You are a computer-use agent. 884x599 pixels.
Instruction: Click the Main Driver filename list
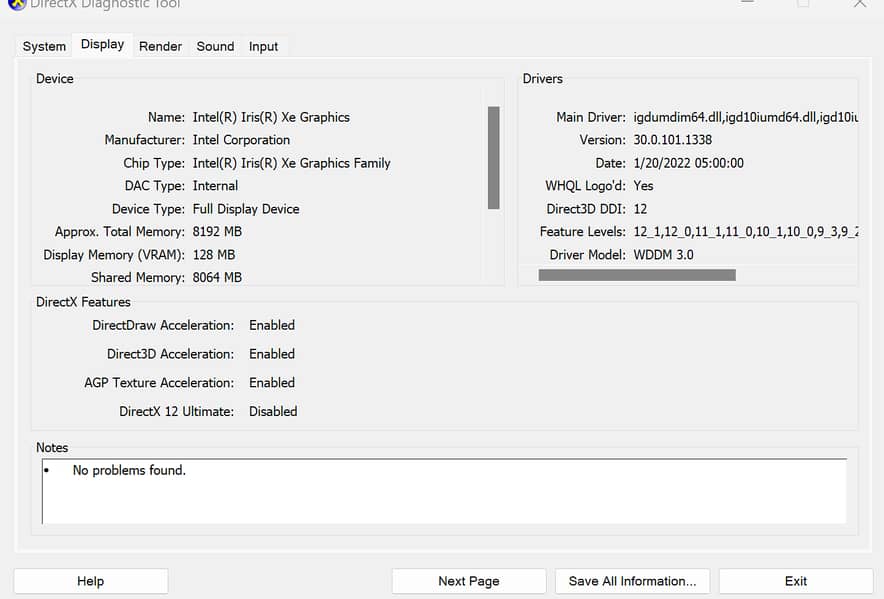click(x=745, y=117)
